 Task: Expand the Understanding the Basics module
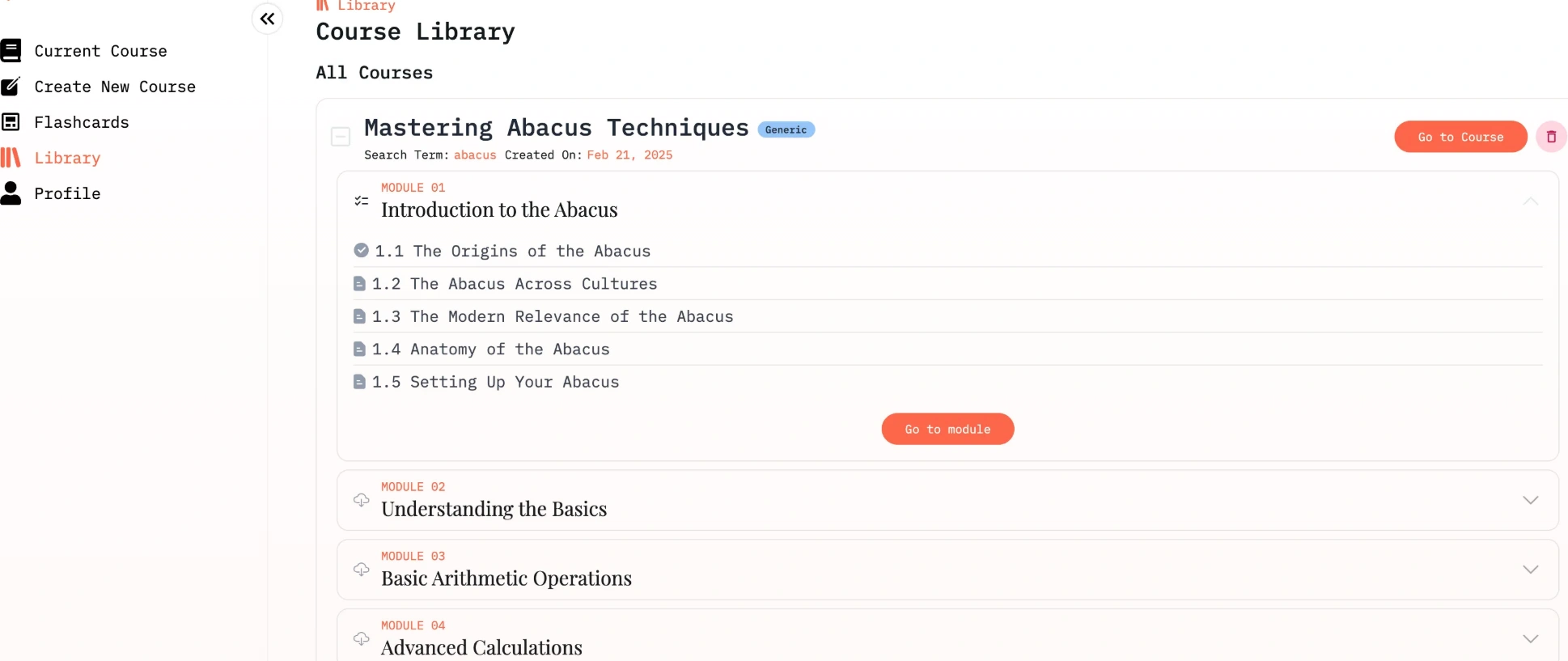(1531, 500)
